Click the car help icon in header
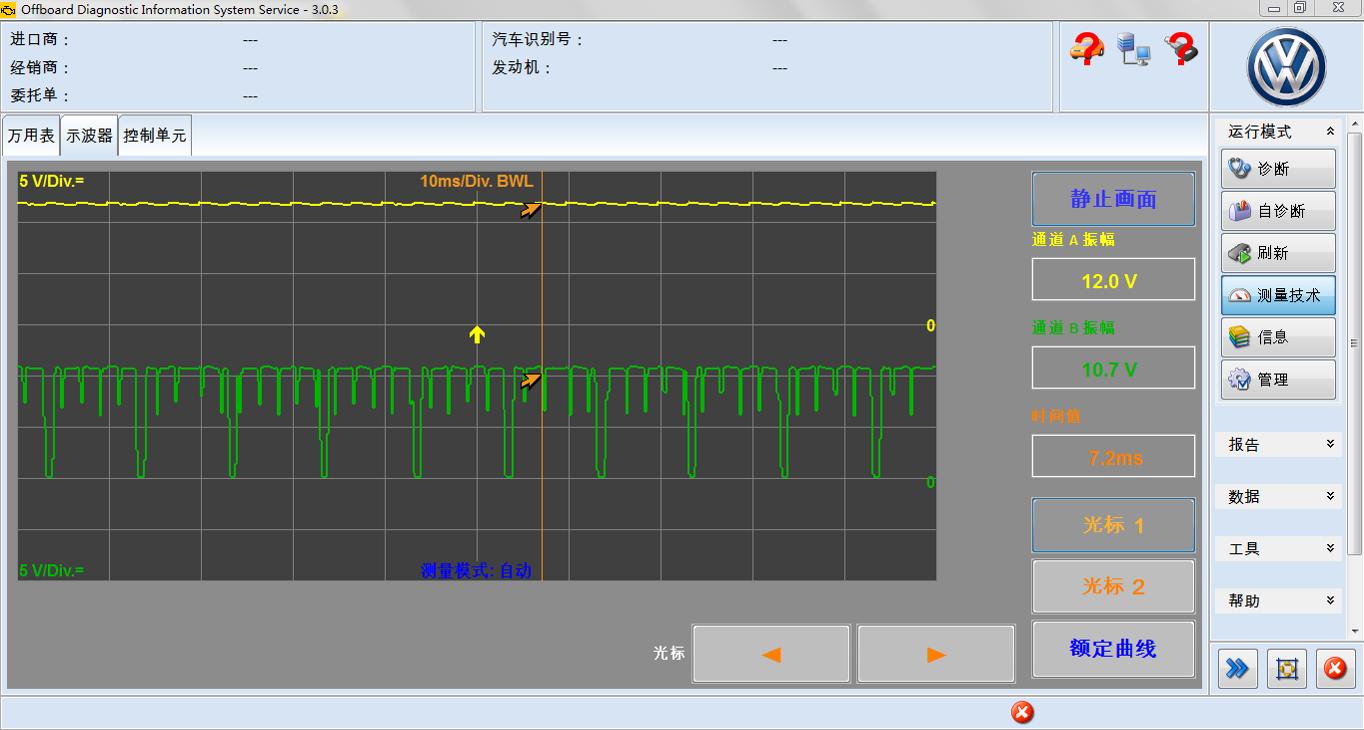This screenshot has height=730, width=1364. click(x=1086, y=48)
